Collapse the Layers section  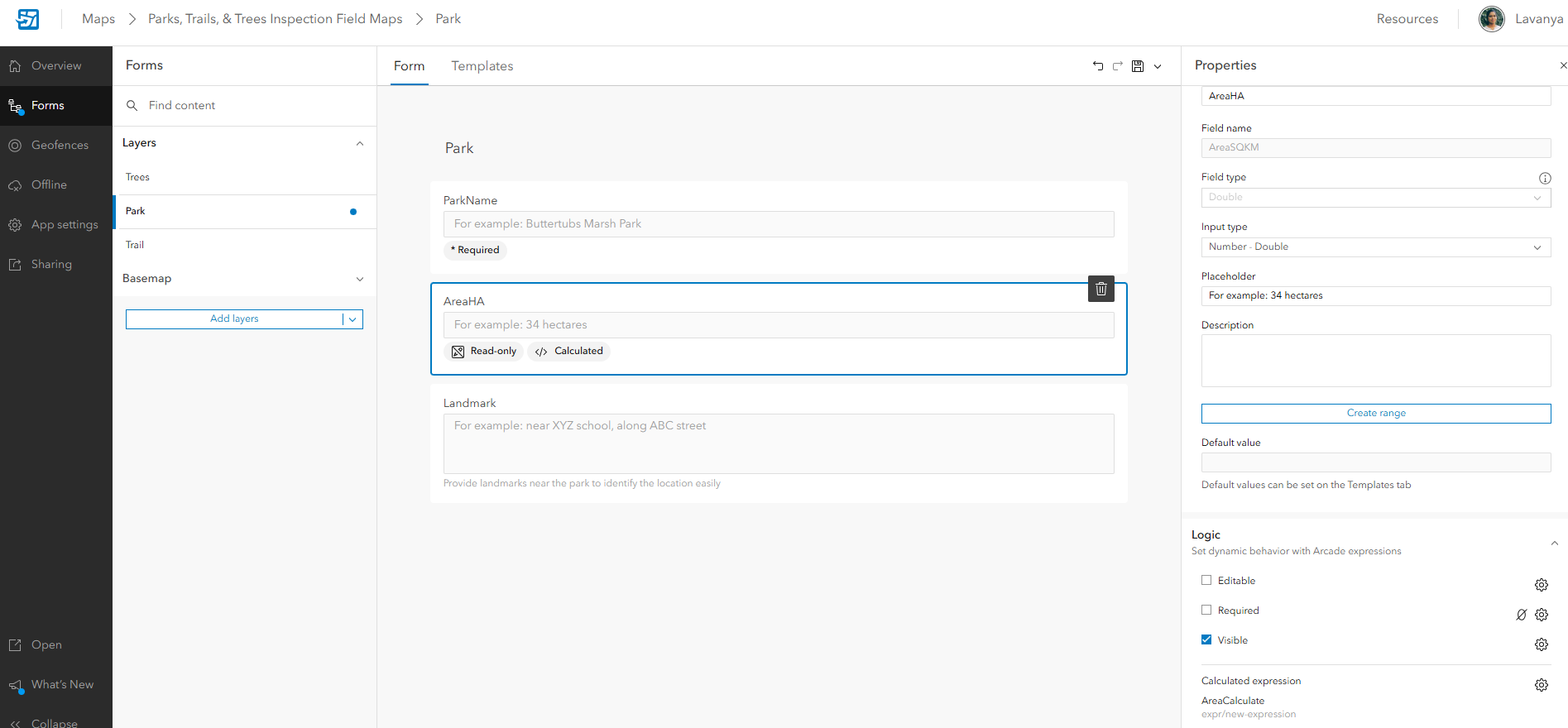pos(360,143)
